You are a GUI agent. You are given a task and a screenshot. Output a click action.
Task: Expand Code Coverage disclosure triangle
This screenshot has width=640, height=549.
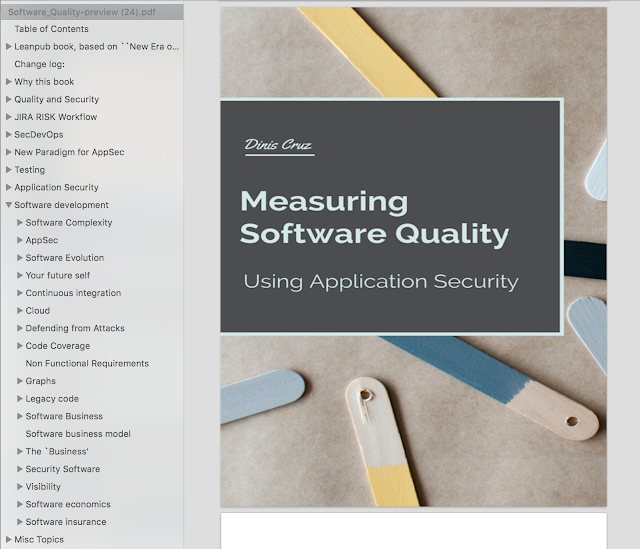click(19, 346)
